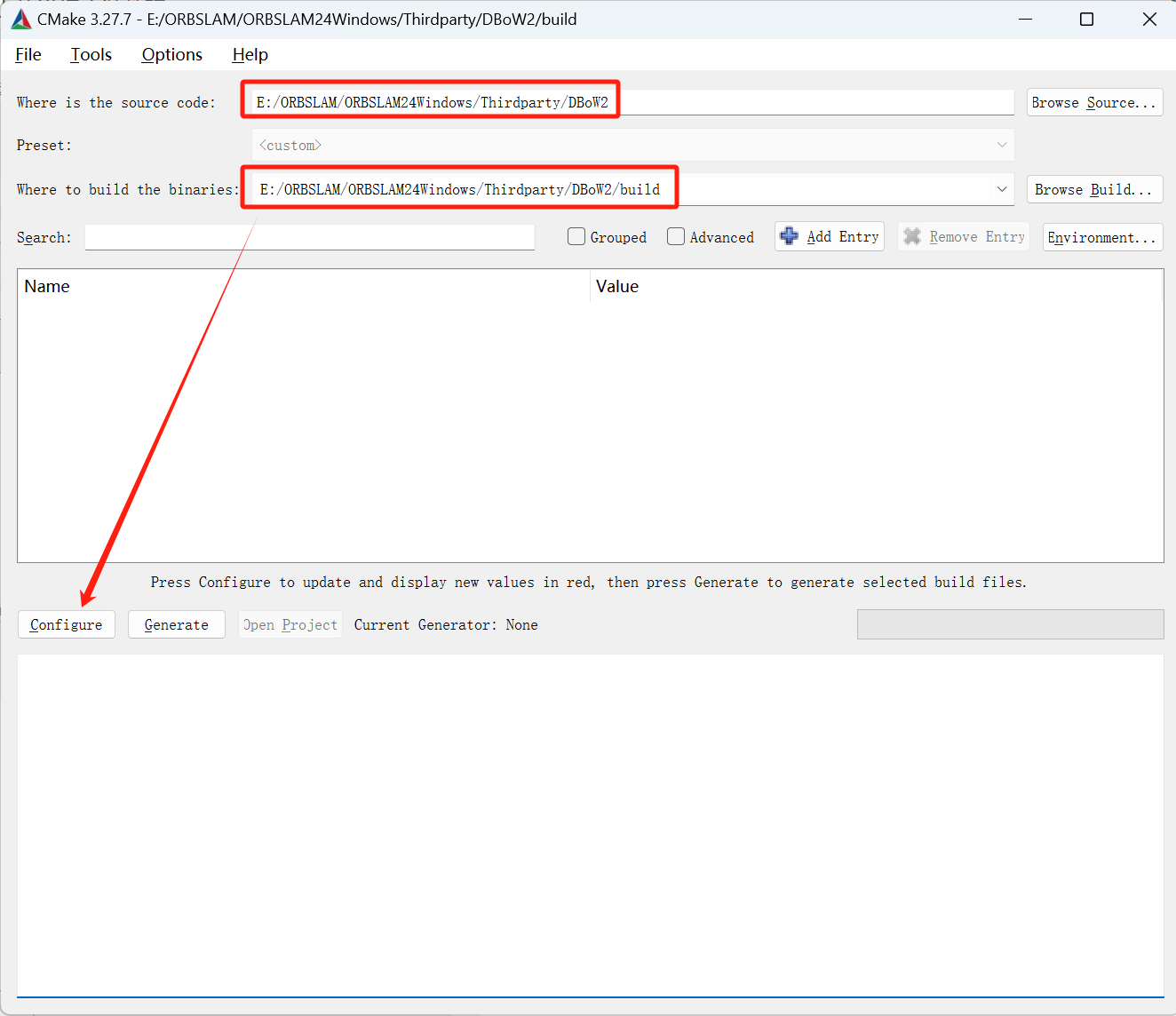The width and height of the screenshot is (1176, 1016).
Task: Focus the source code path field
Action: click(x=632, y=102)
